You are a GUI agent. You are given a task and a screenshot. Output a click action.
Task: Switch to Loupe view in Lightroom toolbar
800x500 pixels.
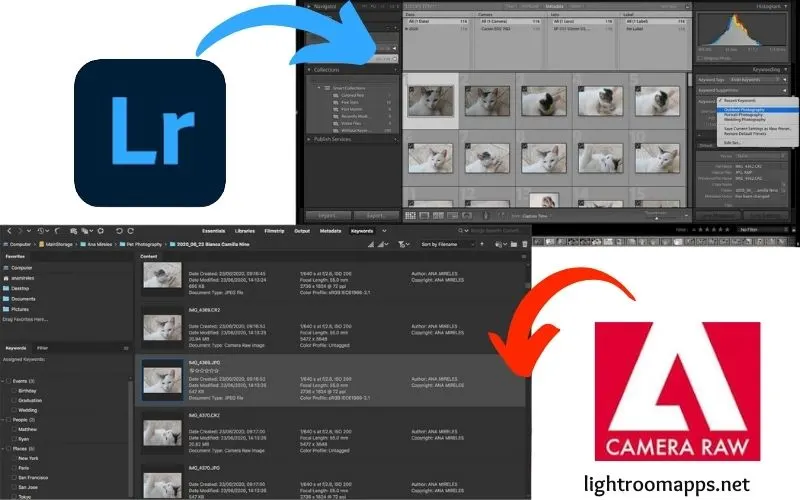point(424,214)
